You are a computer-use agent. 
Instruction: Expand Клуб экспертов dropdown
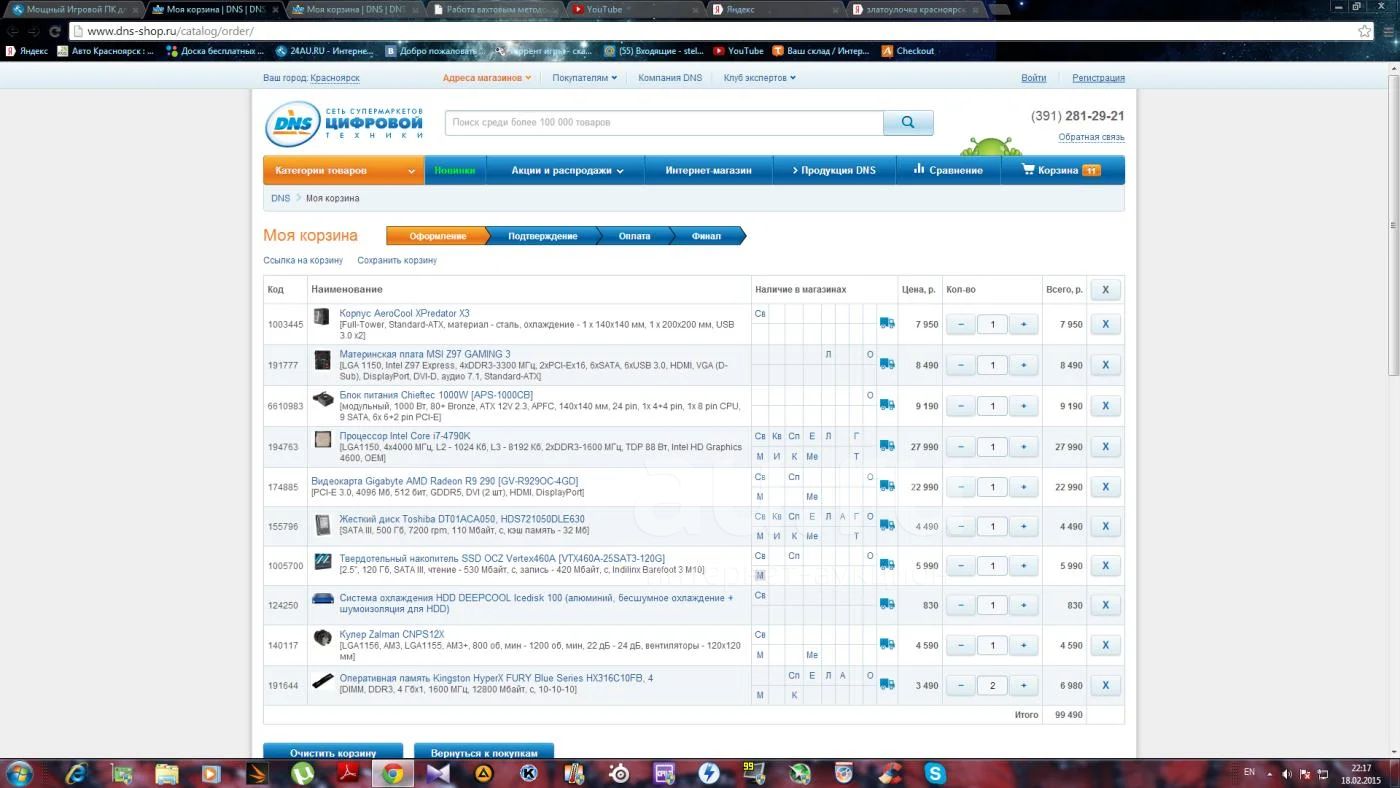(x=760, y=77)
